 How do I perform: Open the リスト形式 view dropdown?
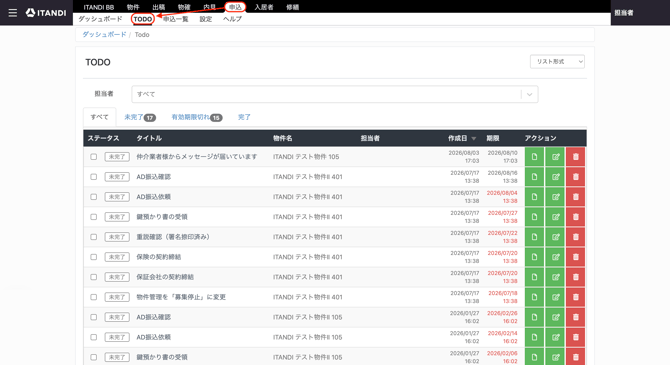pos(557,62)
